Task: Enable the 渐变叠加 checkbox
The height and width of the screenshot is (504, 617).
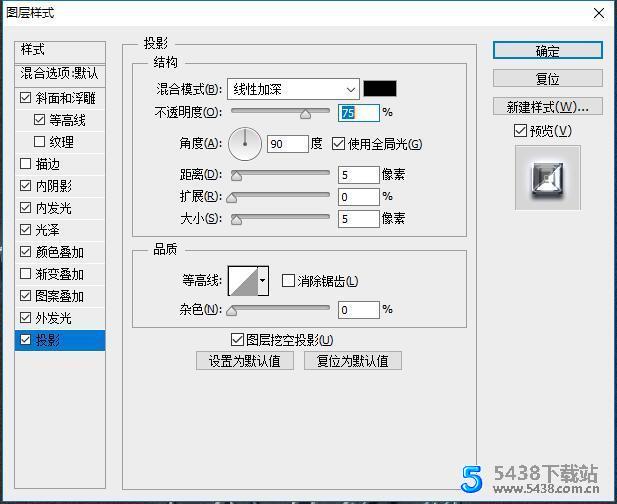Action: click(x=26, y=273)
